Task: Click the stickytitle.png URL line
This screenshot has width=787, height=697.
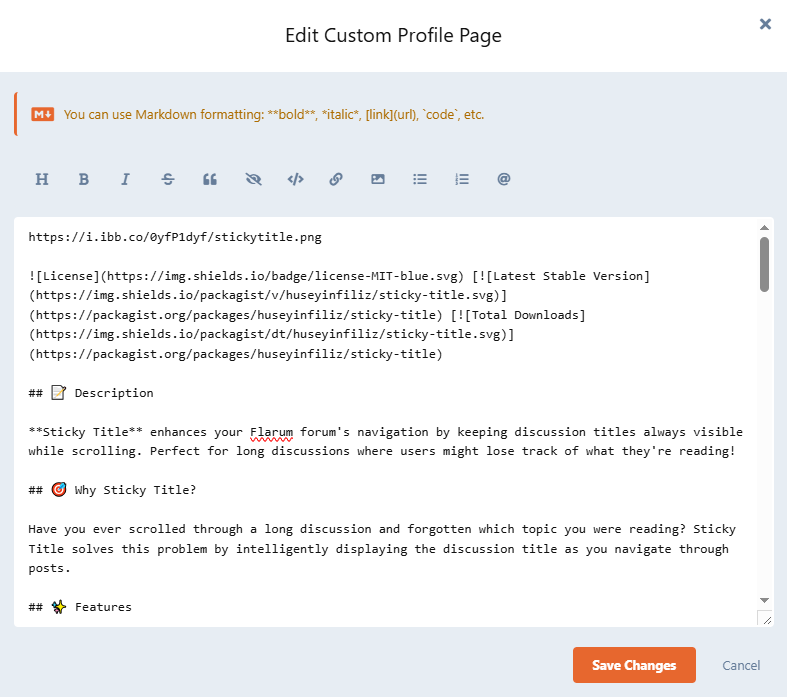Action: pyautogui.click(x=175, y=237)
